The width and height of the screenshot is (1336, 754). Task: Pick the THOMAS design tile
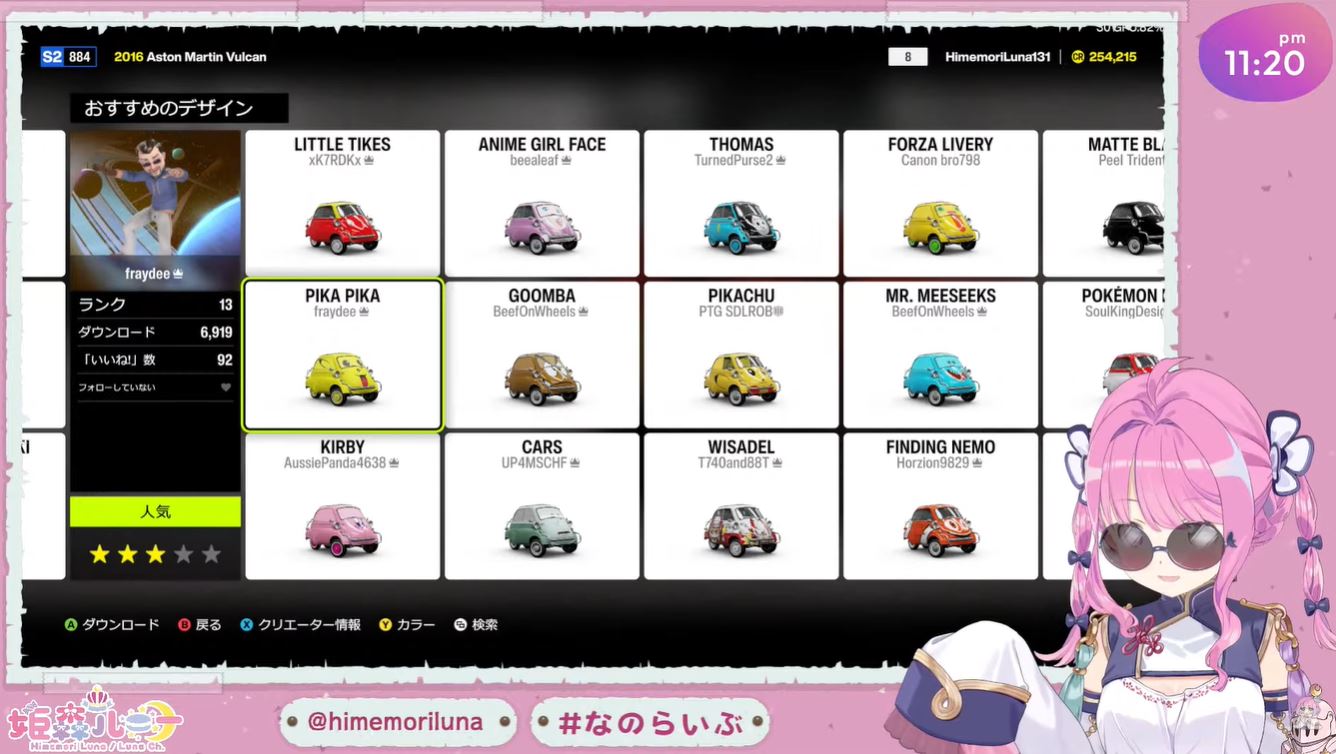(741, 204)
